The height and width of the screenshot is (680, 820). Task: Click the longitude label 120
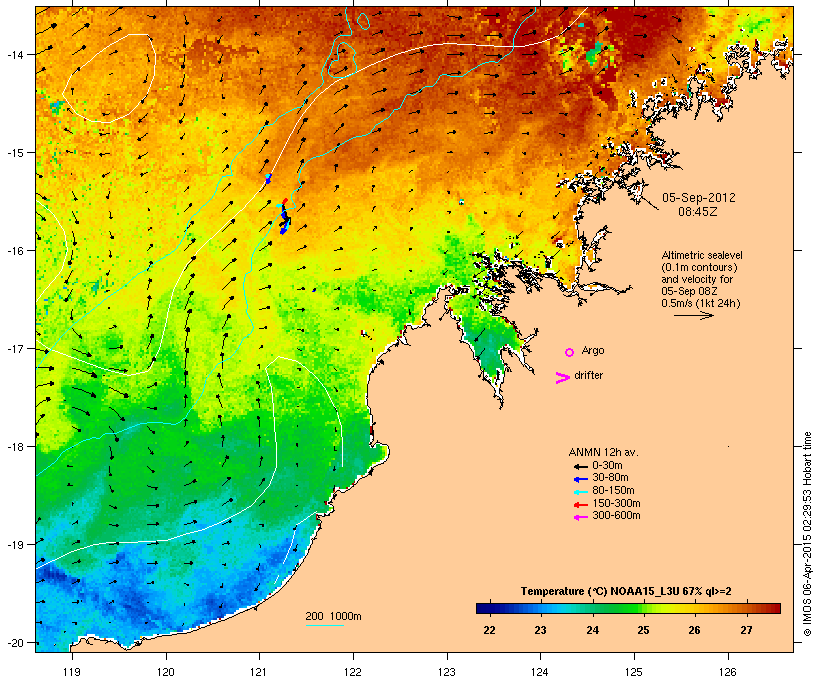[166, 672]
